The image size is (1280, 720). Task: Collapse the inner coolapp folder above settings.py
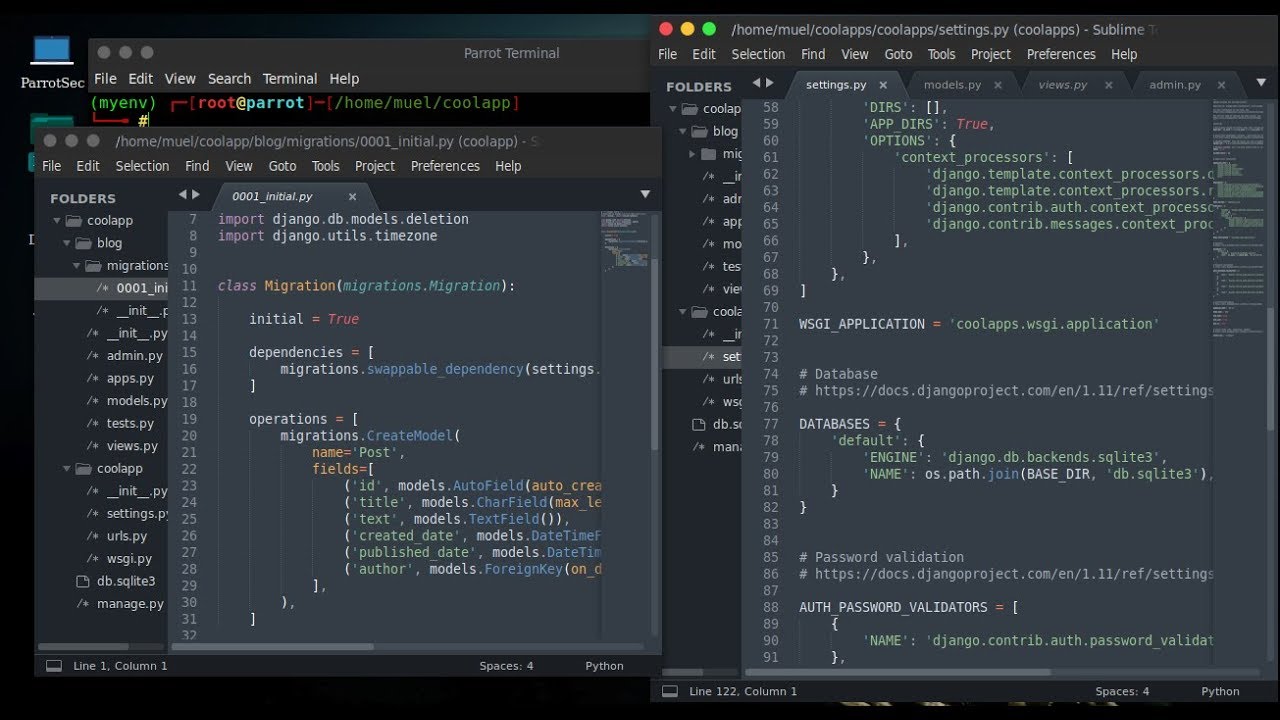coord(67,469)
